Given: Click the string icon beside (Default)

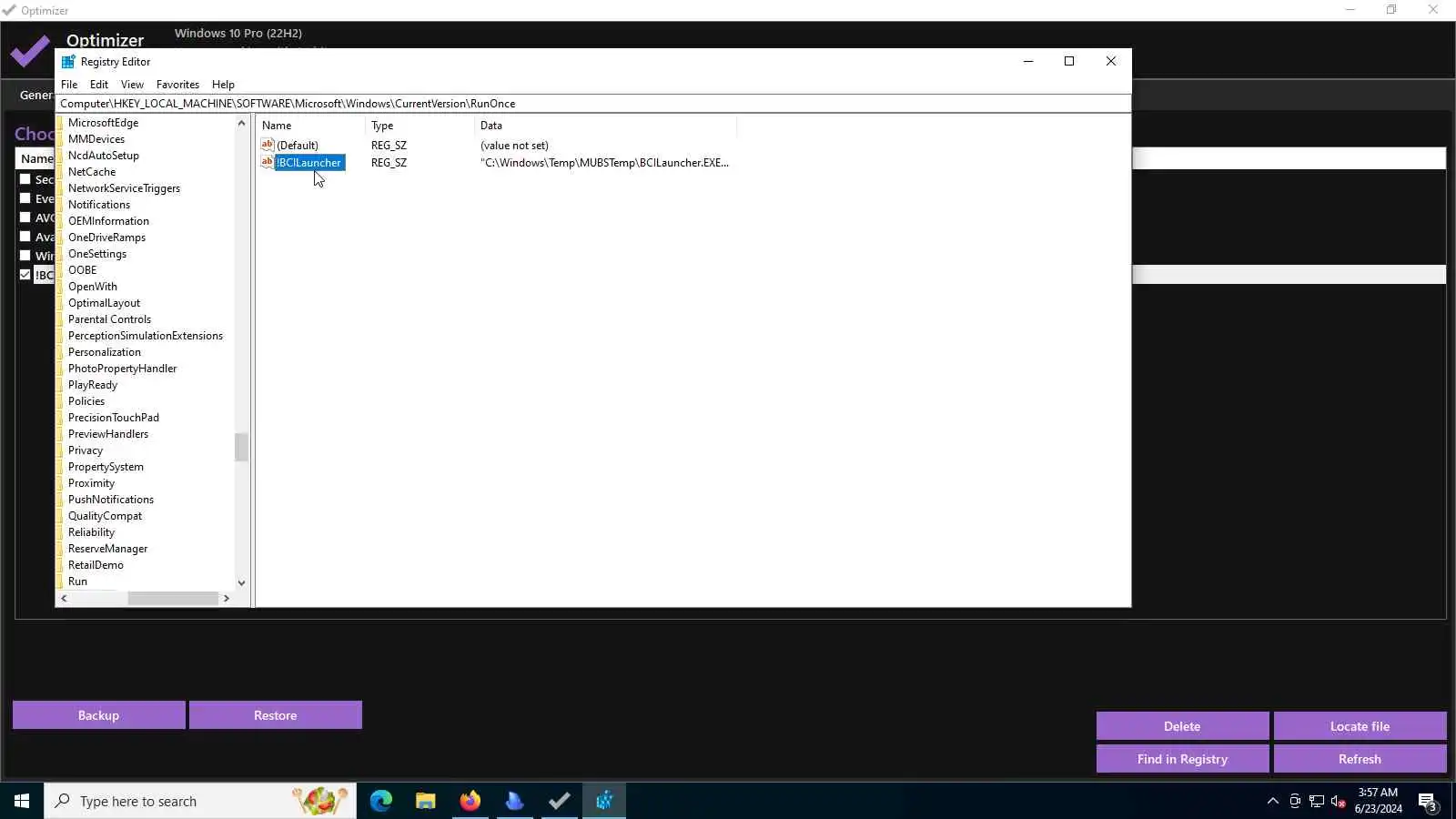Looking at the screenshot, I should pos(268,145).
